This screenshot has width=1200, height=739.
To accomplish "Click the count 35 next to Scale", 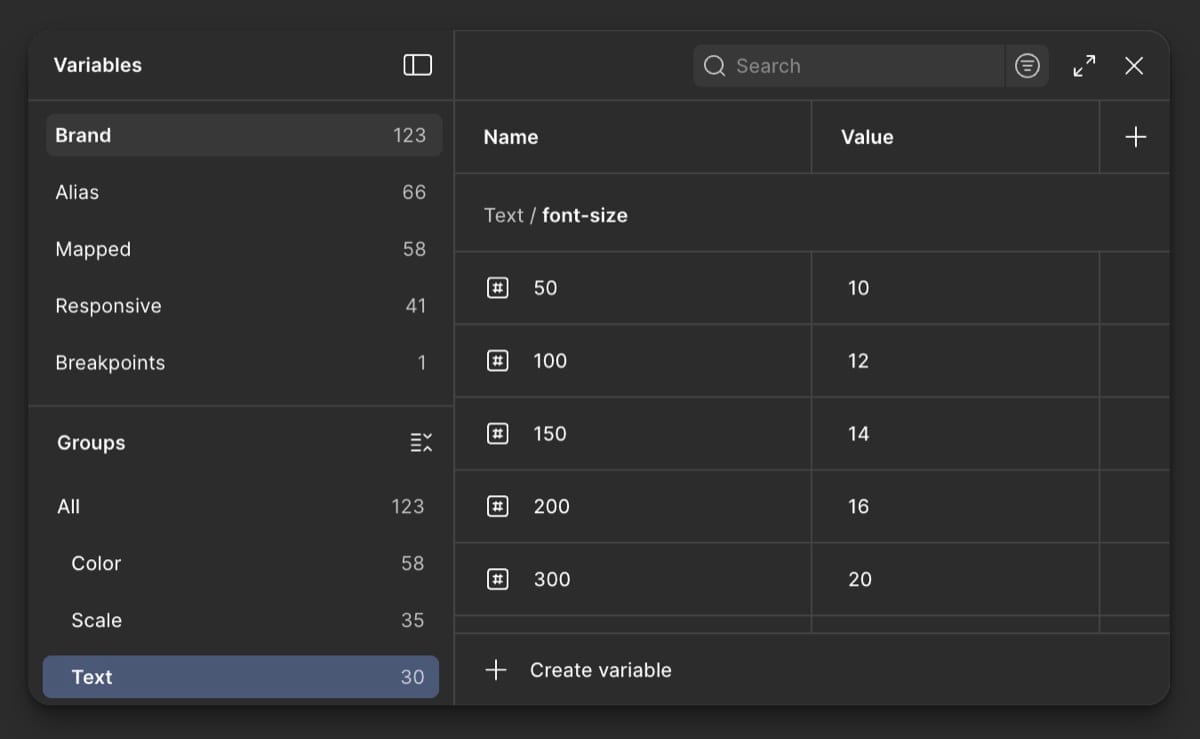I will point(412,621).
